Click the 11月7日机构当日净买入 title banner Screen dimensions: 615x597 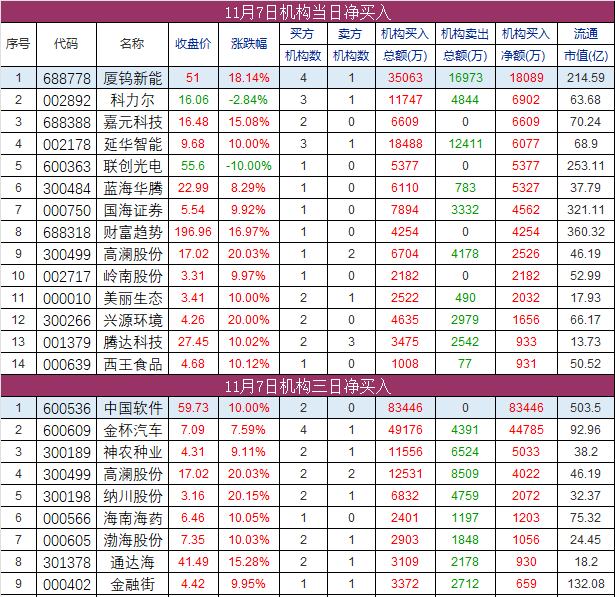point(308,12)
